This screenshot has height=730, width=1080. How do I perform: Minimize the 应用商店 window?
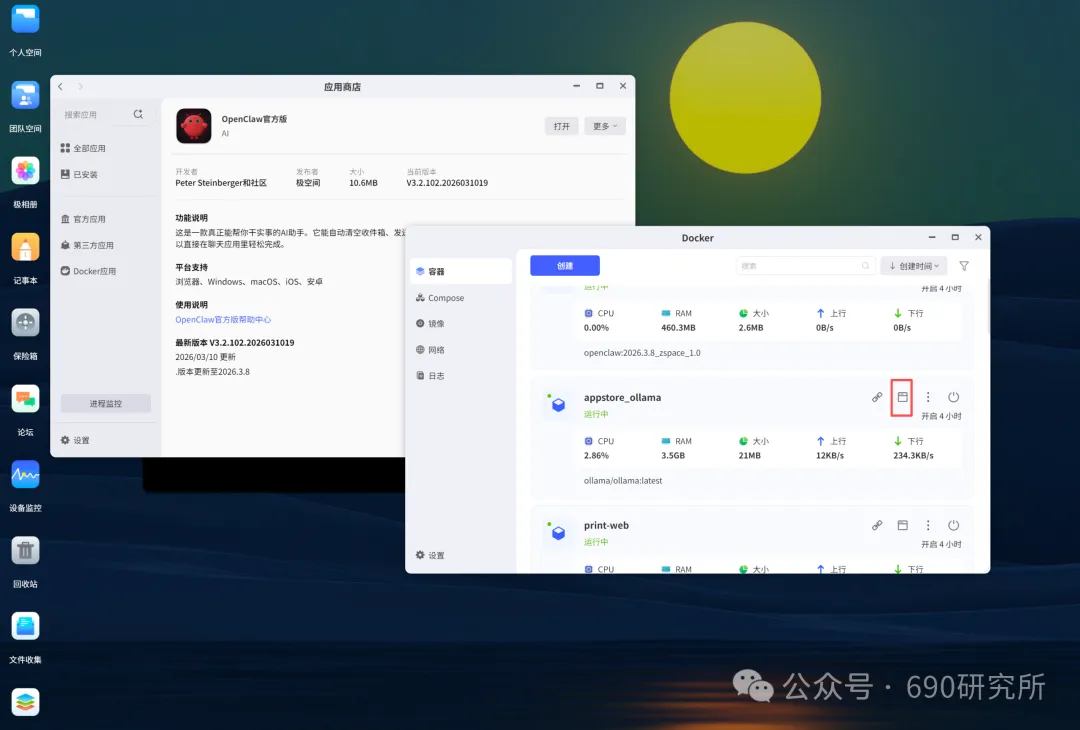(577, 86)
